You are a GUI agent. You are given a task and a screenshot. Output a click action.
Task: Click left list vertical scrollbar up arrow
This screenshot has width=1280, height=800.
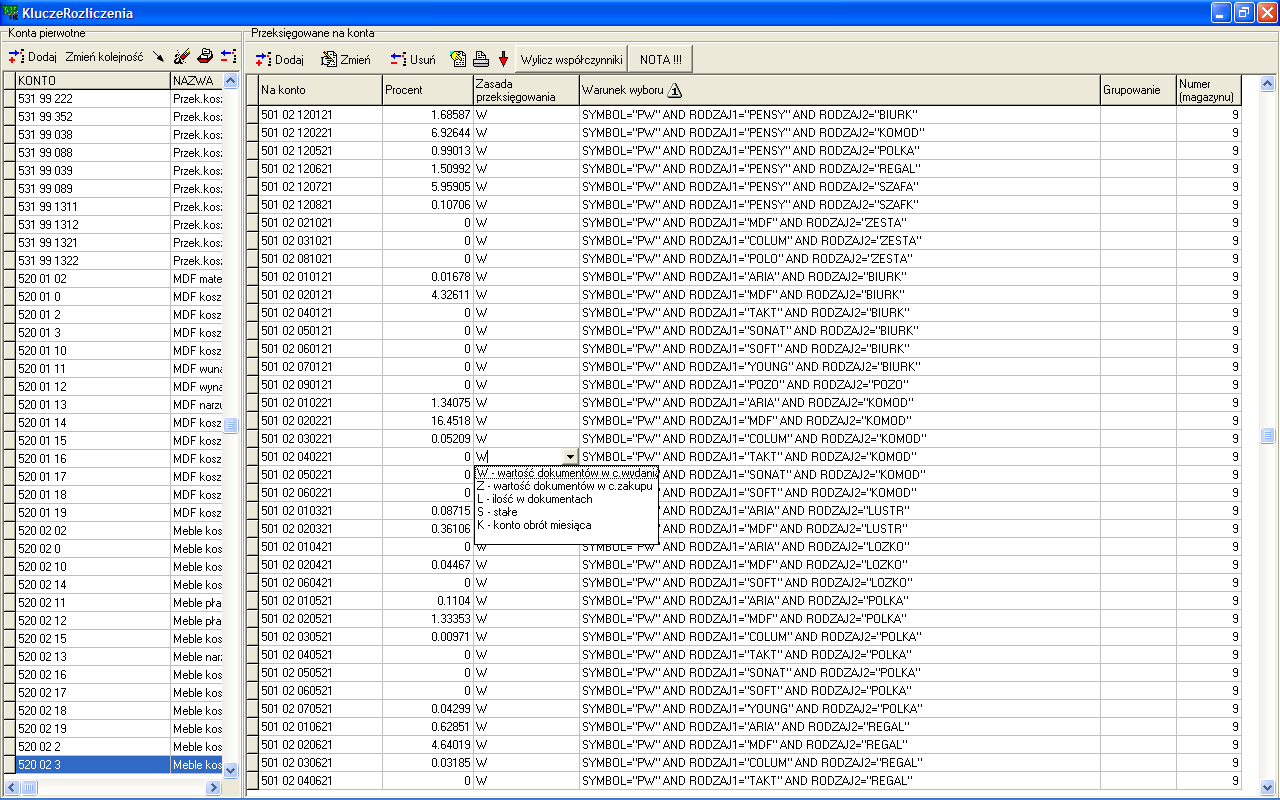(231, 81)
